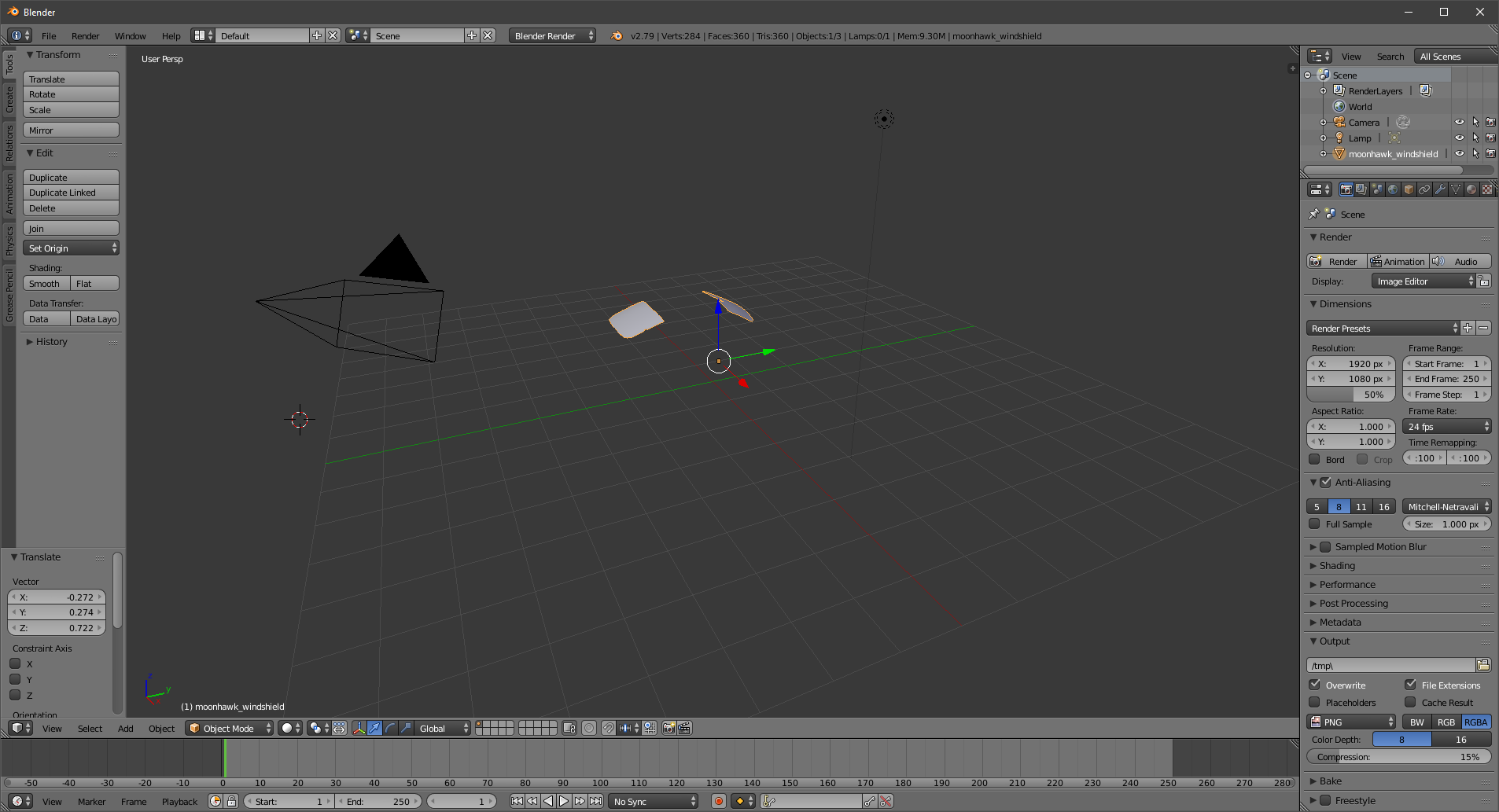Expand the Performance panel
Screen dimensions: 1499x812
[x=1347, y=584]
